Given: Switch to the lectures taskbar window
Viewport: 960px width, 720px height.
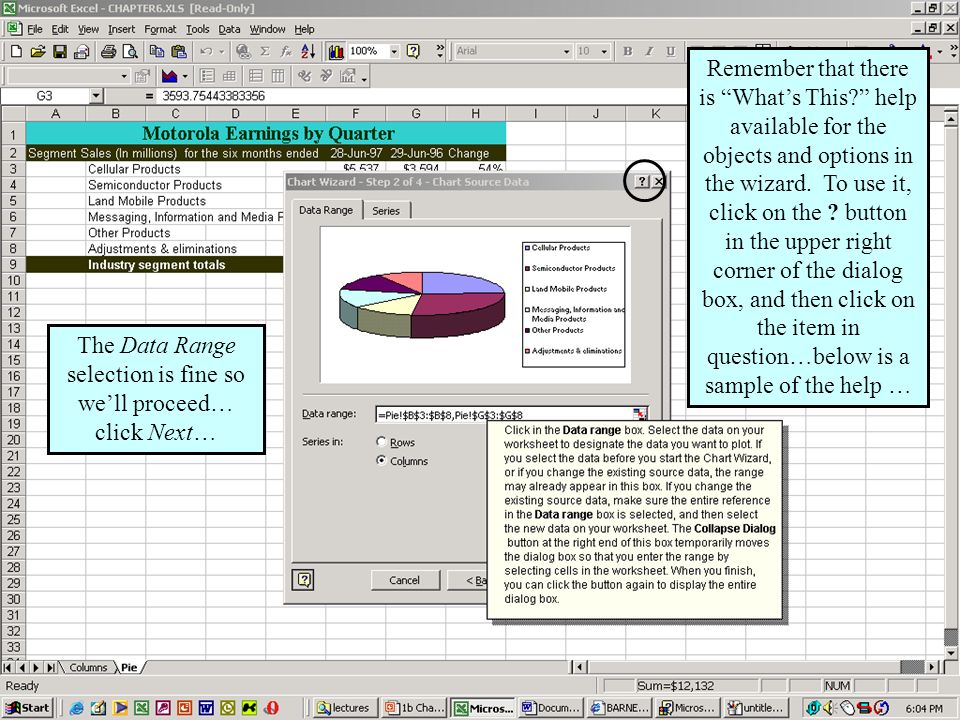Looking at the screenshot, I should [x=343, y=708].
